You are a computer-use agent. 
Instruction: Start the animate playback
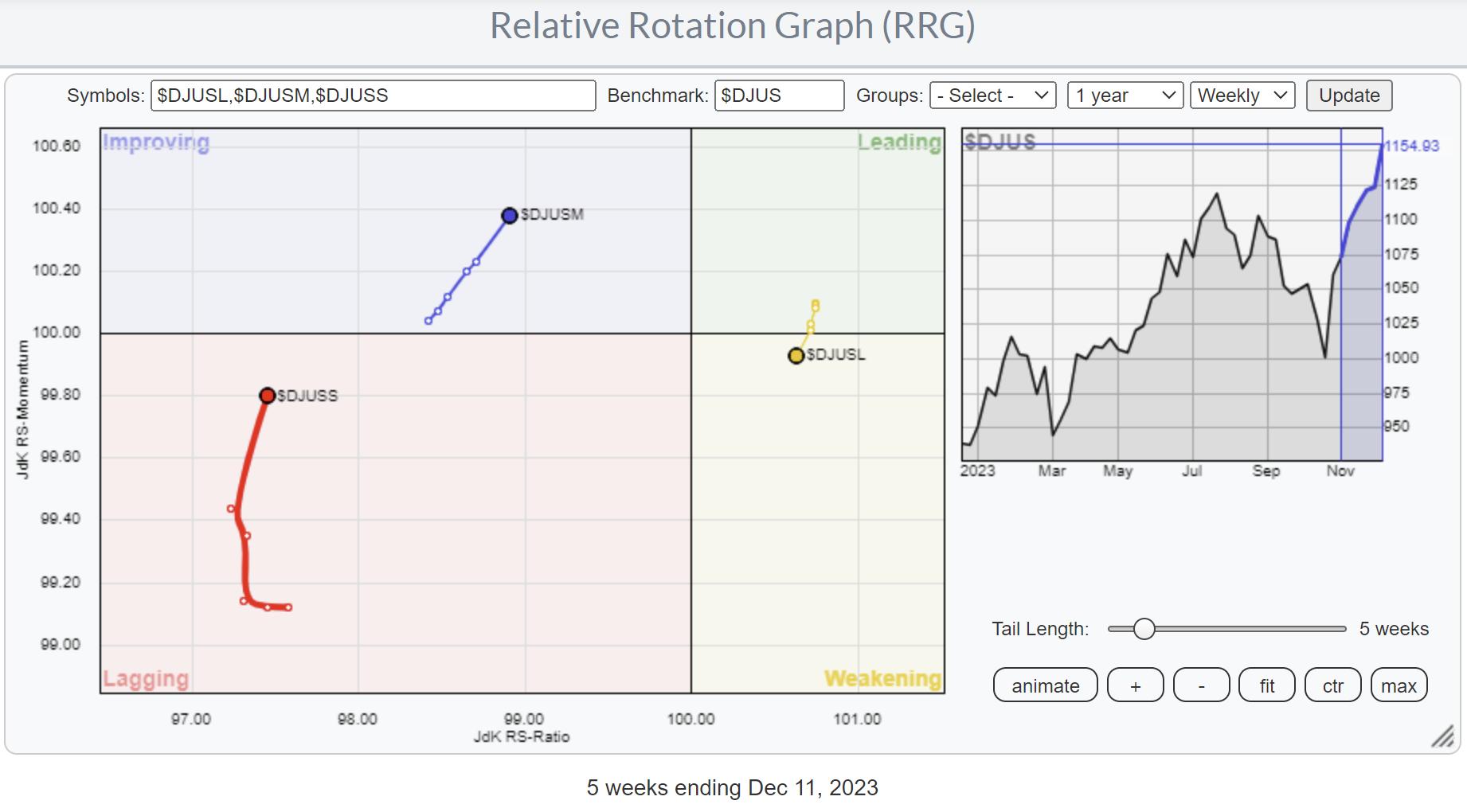(1045, 685)
